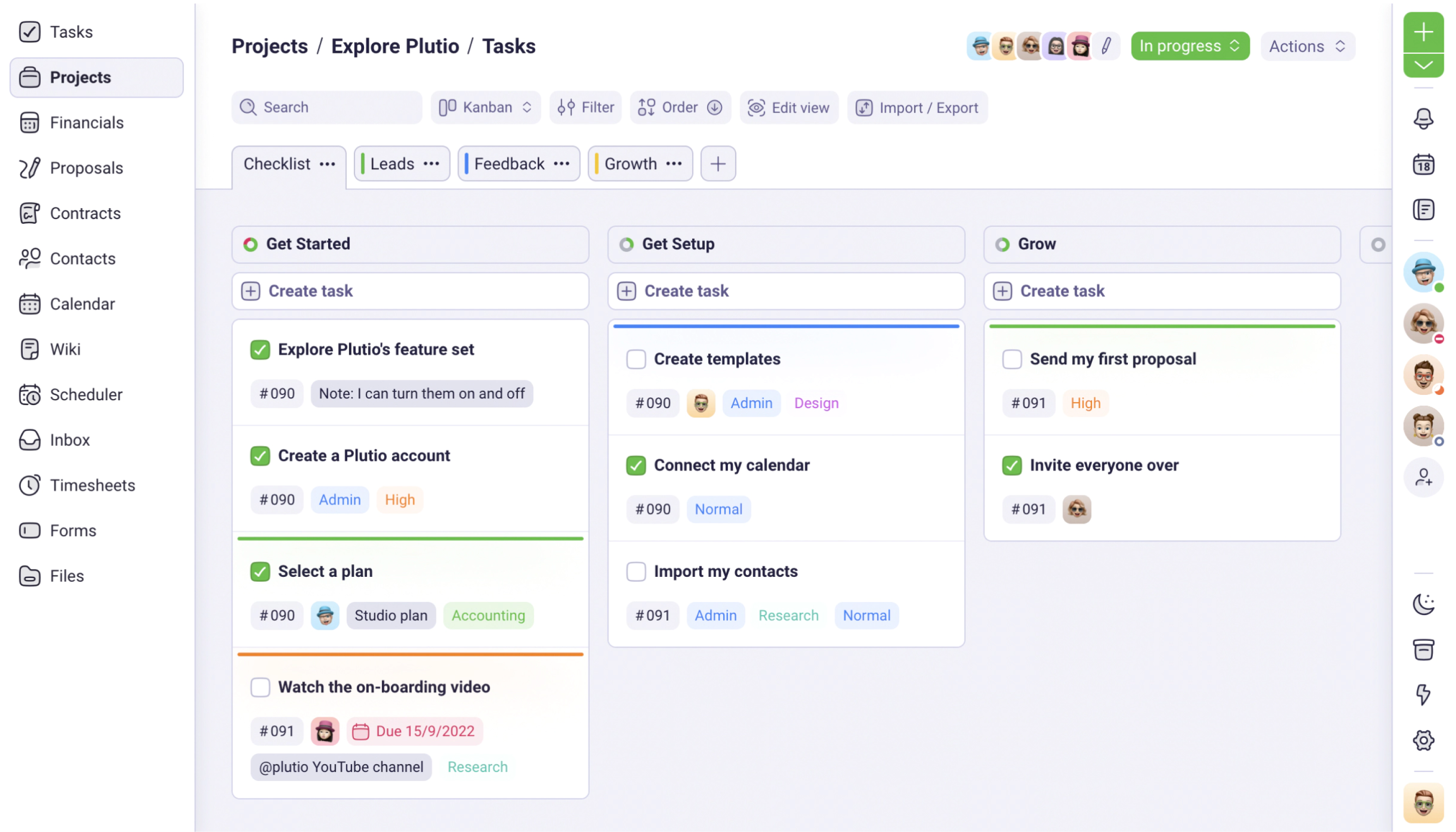1456x832 pixels.
Task: Open the archive box icon
Action: tap(1423, 650)
